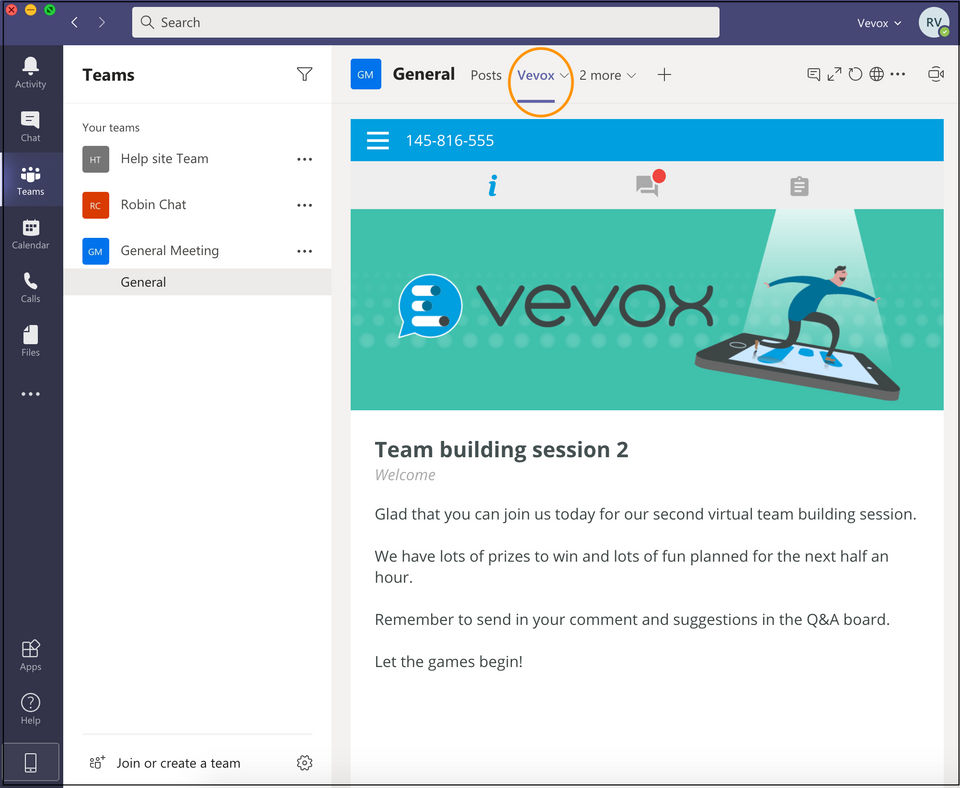The image size is (960, 788).
Task: Open more options for Robin Chat
Action: pos(304,205)
